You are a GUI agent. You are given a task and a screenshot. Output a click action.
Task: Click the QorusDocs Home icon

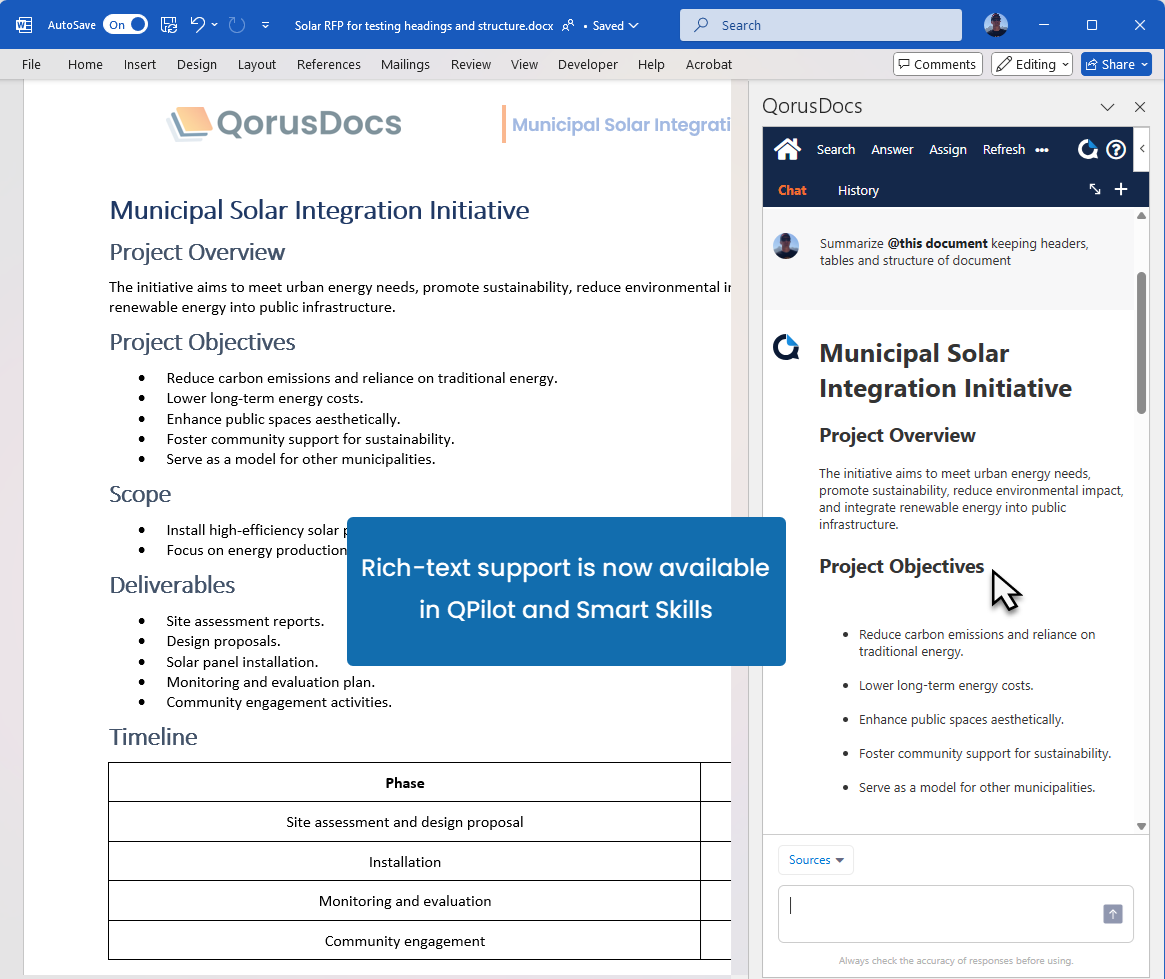click(x=788, y=149)
